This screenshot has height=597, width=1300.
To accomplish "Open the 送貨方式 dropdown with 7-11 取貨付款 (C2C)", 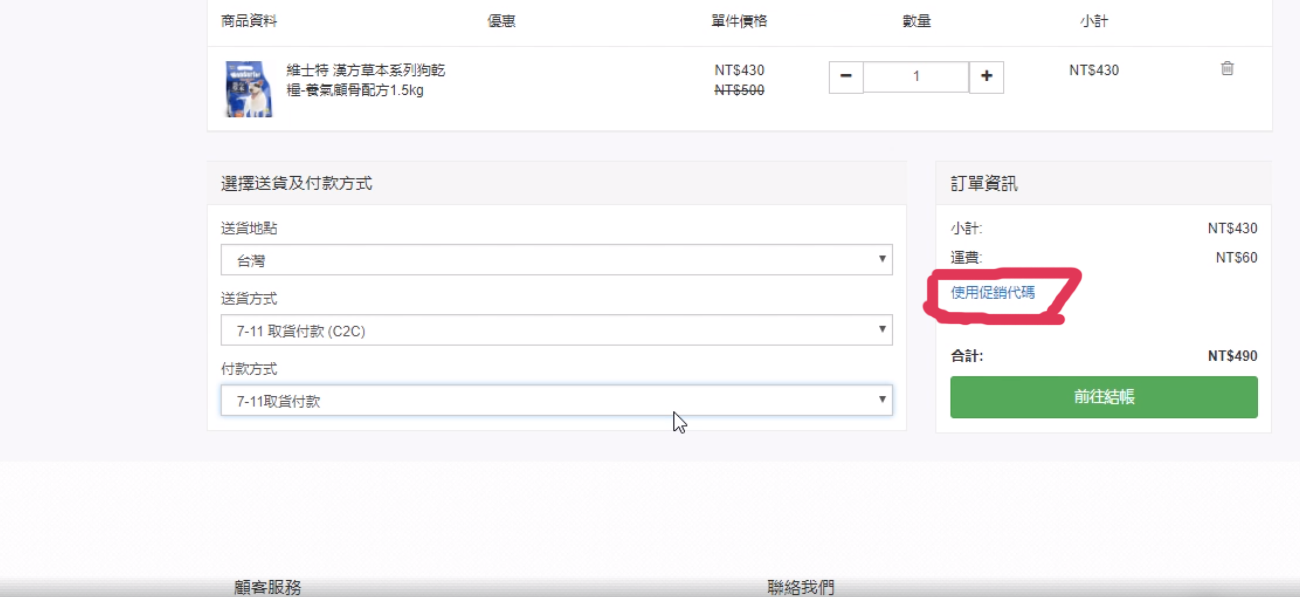I will (556, 330).
